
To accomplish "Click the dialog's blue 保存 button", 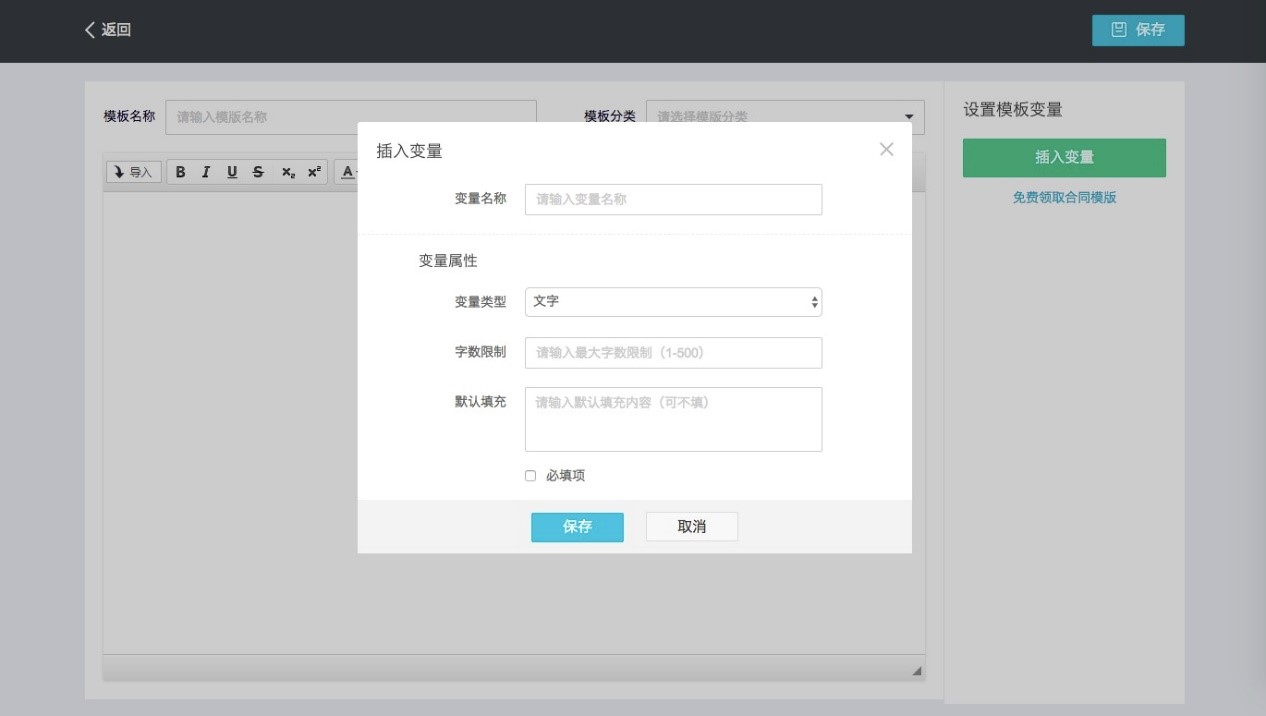I will point(577,527).
